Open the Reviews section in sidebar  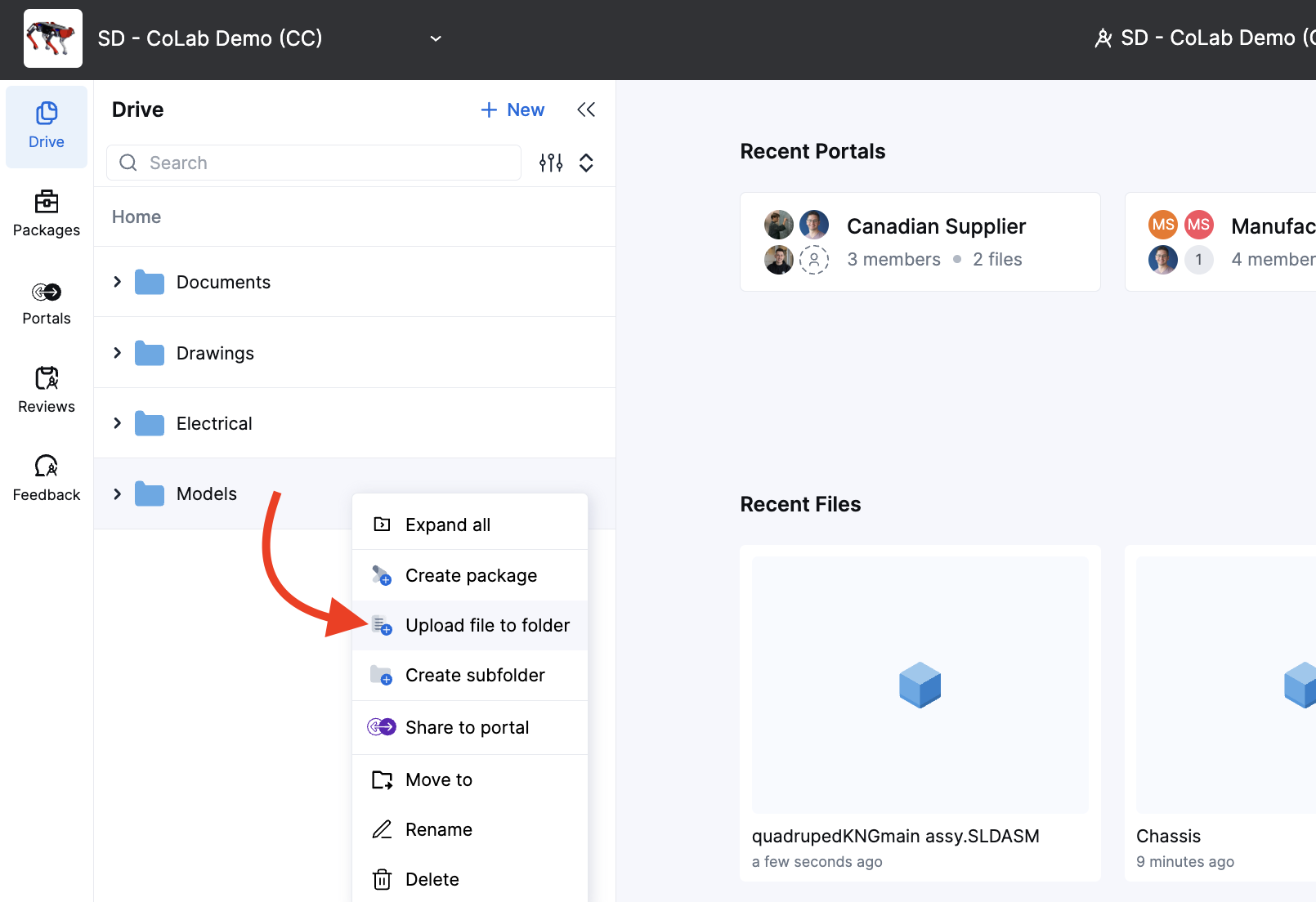pos(47,391)
